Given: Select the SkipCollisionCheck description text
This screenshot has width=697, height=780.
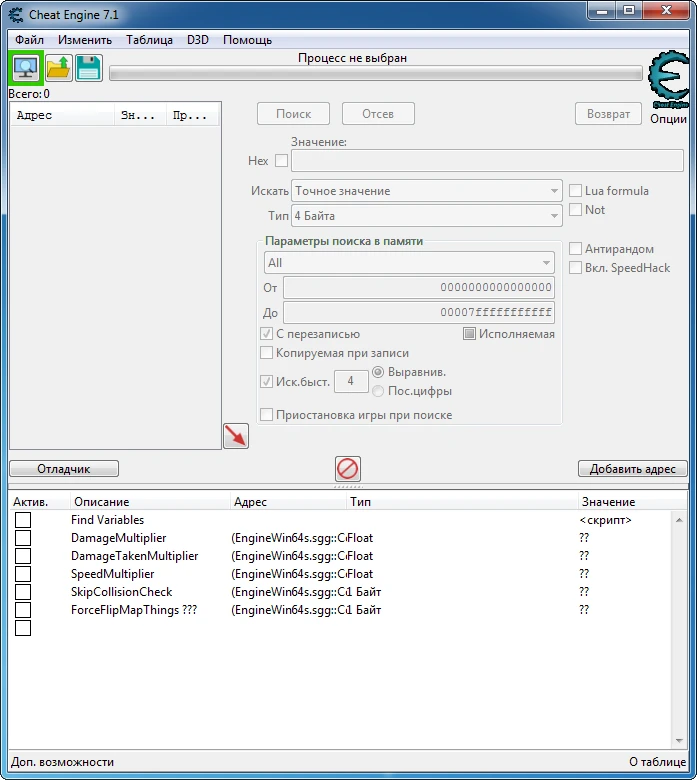Looking at the screenshot, I should click(x=121, y=592).
